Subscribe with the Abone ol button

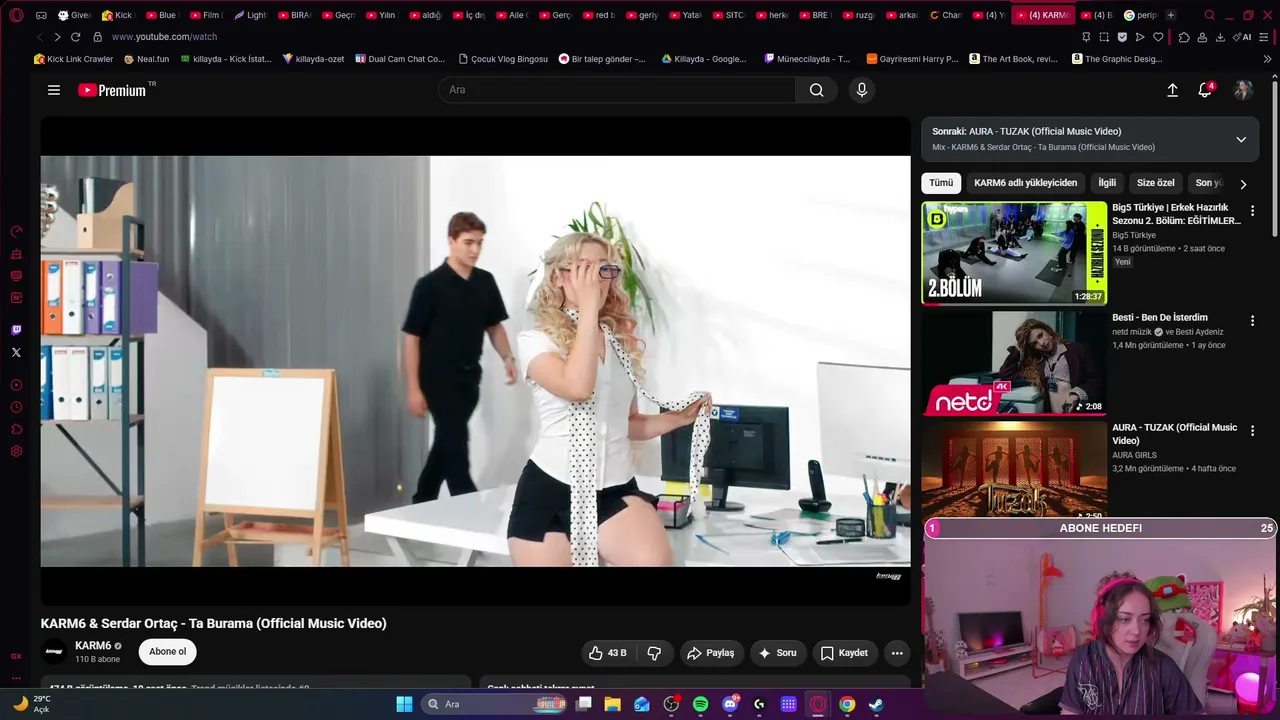[167, 652]
